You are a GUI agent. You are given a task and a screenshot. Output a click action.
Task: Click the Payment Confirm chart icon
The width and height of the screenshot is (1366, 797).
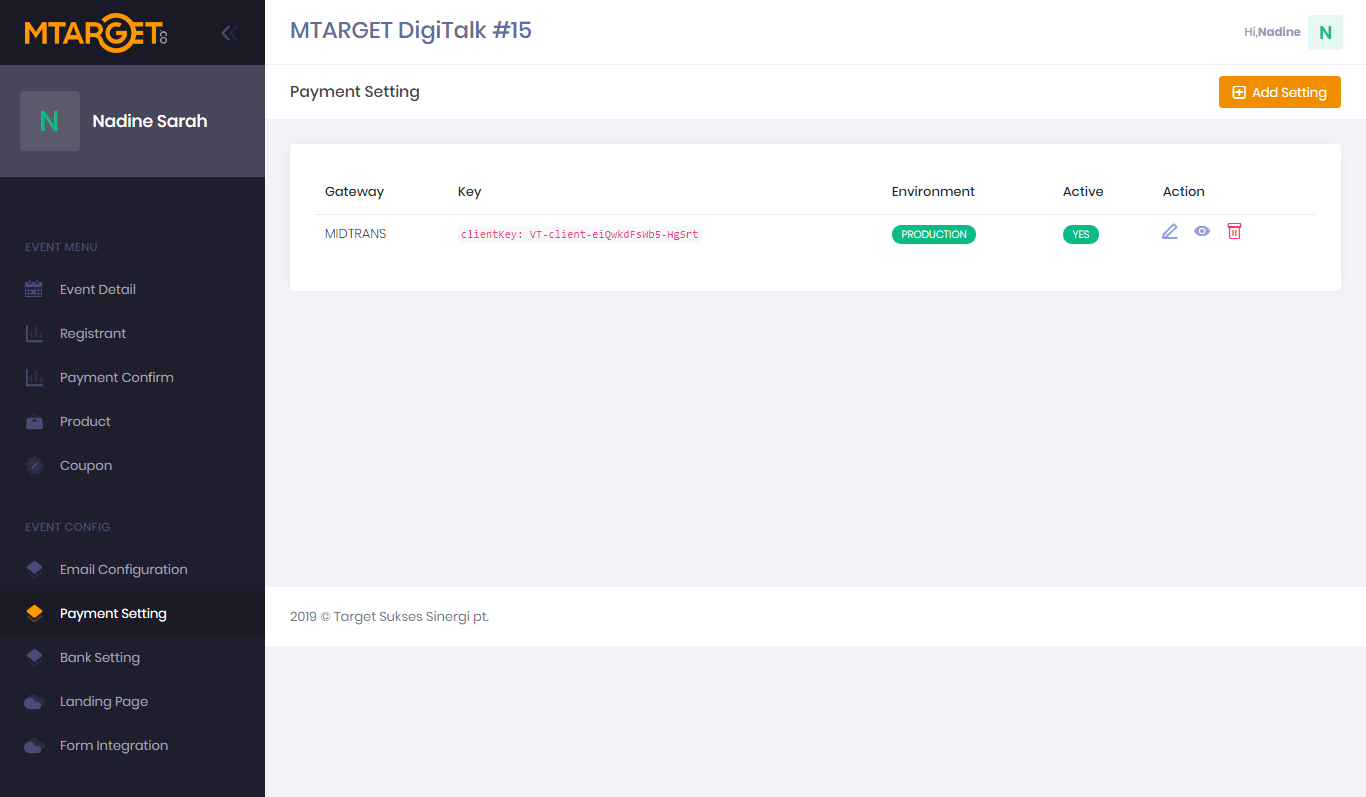click(x=34, y=377)
